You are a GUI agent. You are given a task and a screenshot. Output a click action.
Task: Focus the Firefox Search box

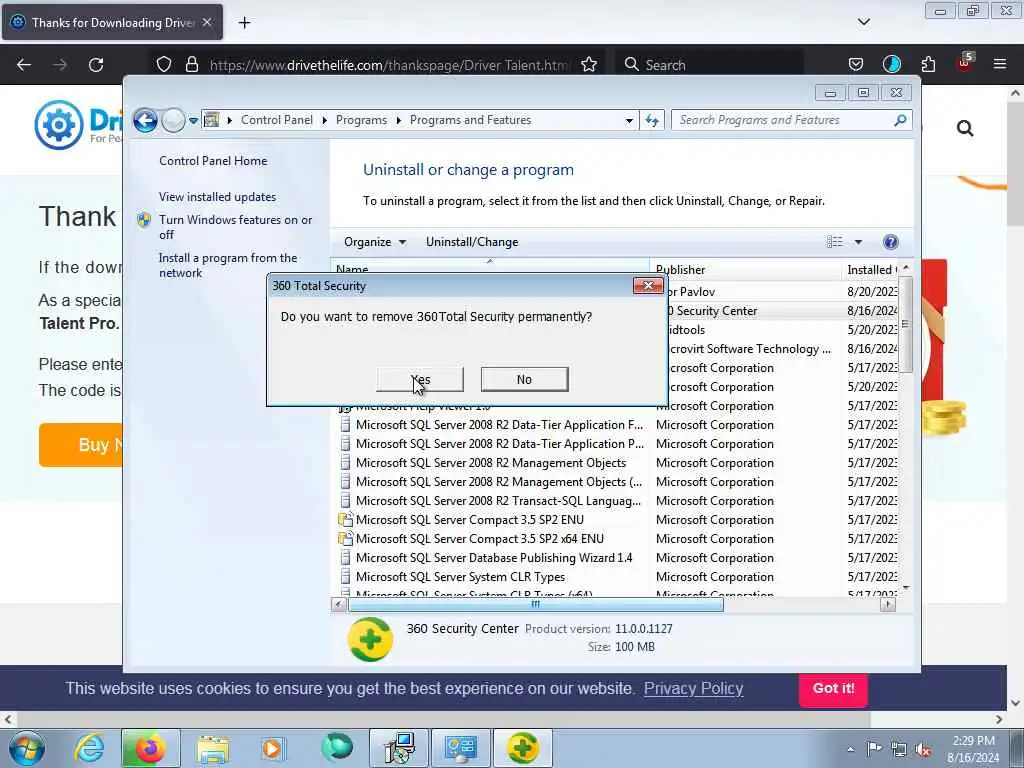click(709, 65)
